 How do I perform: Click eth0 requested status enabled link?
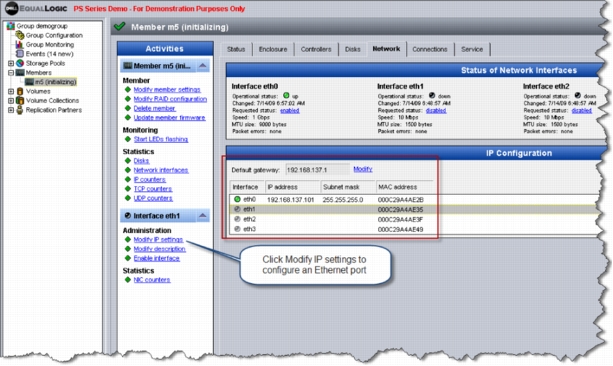290,111
